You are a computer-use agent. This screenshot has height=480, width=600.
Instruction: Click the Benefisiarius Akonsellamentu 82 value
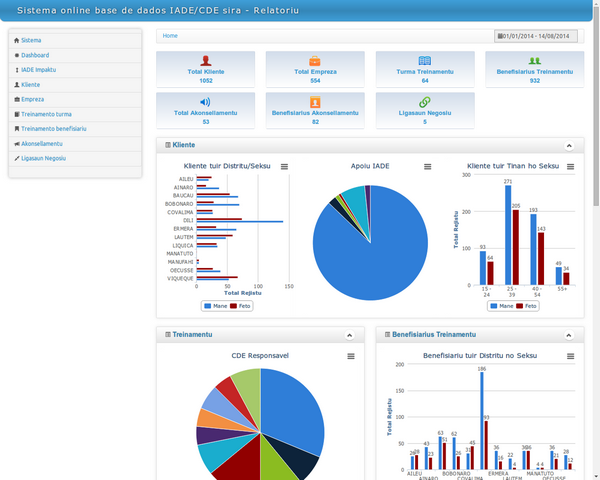click(x=315, y=122)
